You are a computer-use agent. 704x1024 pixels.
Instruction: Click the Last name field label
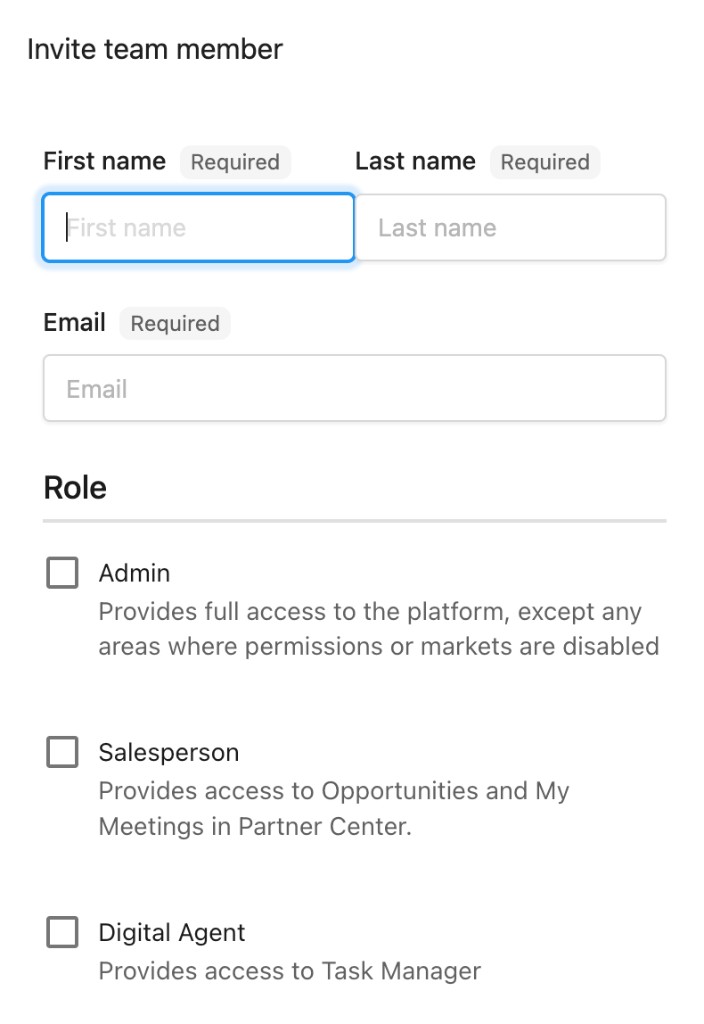[415, 161]
